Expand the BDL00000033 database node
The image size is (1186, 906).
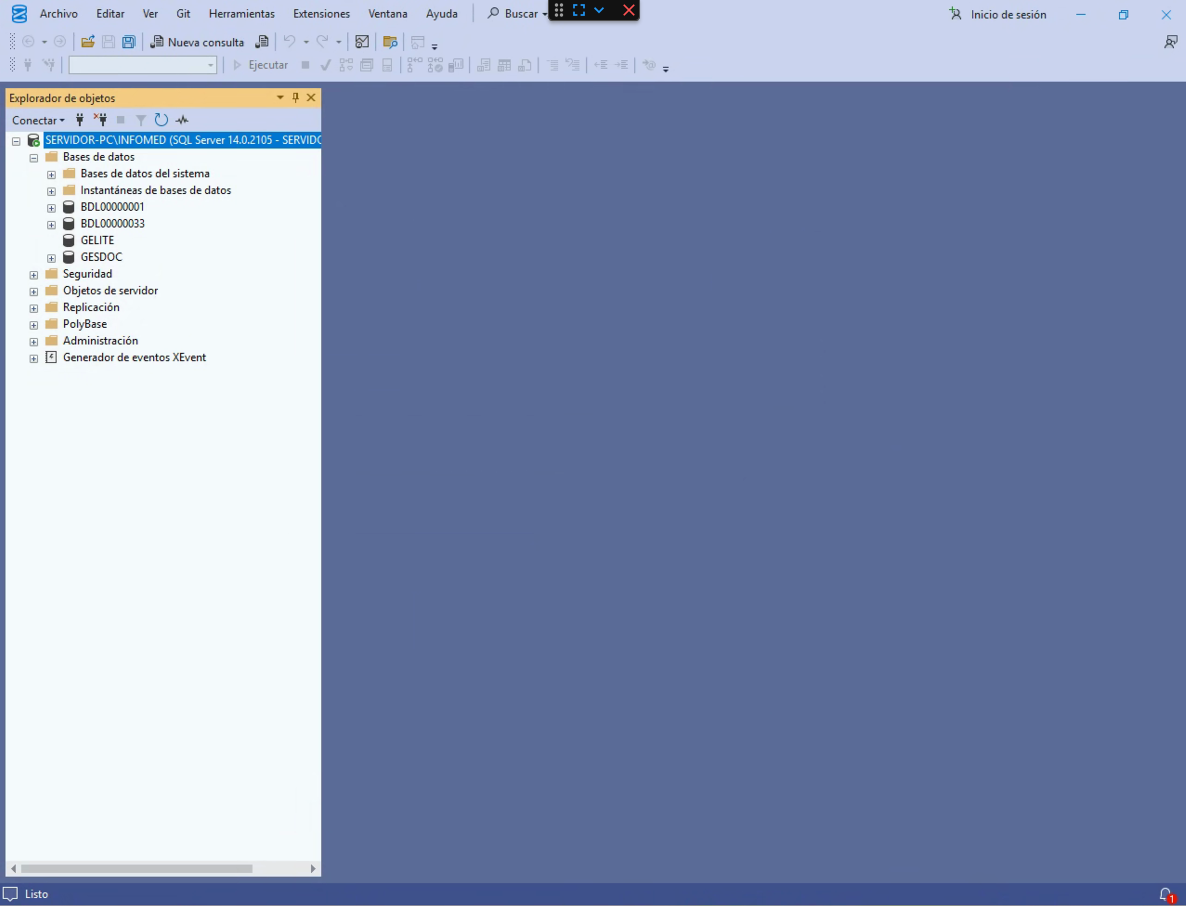click(x=51, y=225)
